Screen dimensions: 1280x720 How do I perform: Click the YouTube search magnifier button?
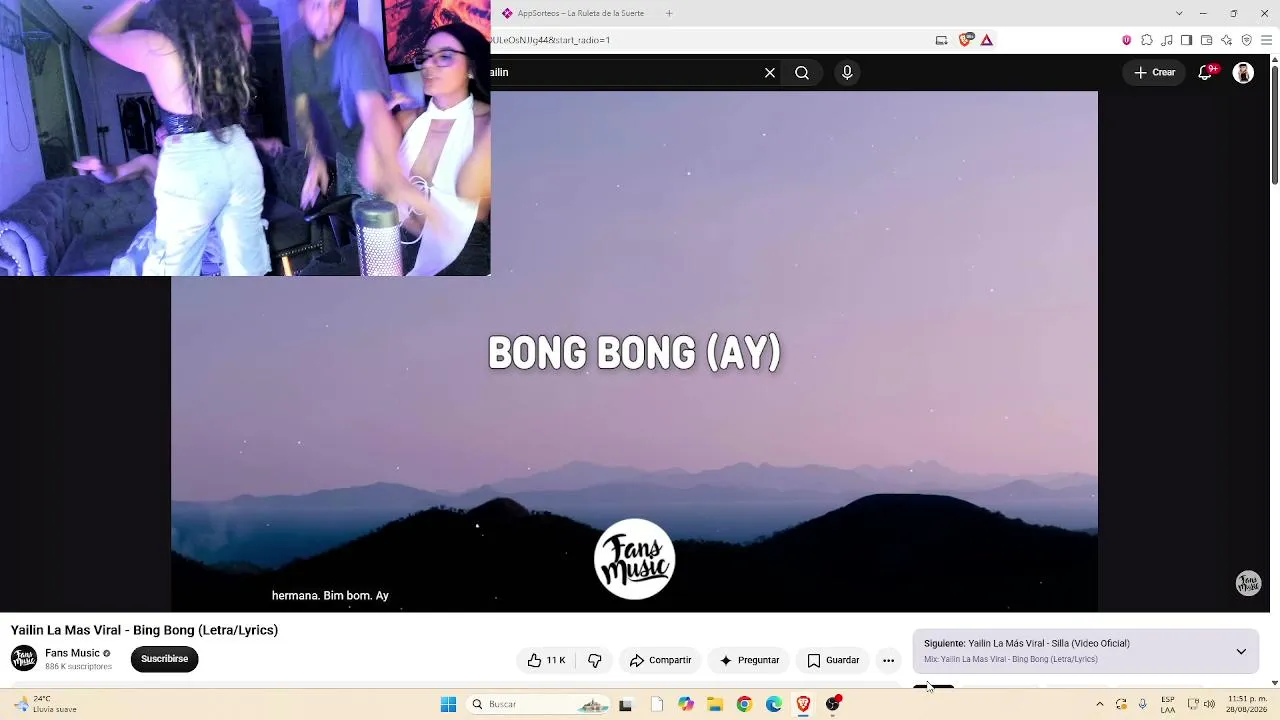point(802,73)
